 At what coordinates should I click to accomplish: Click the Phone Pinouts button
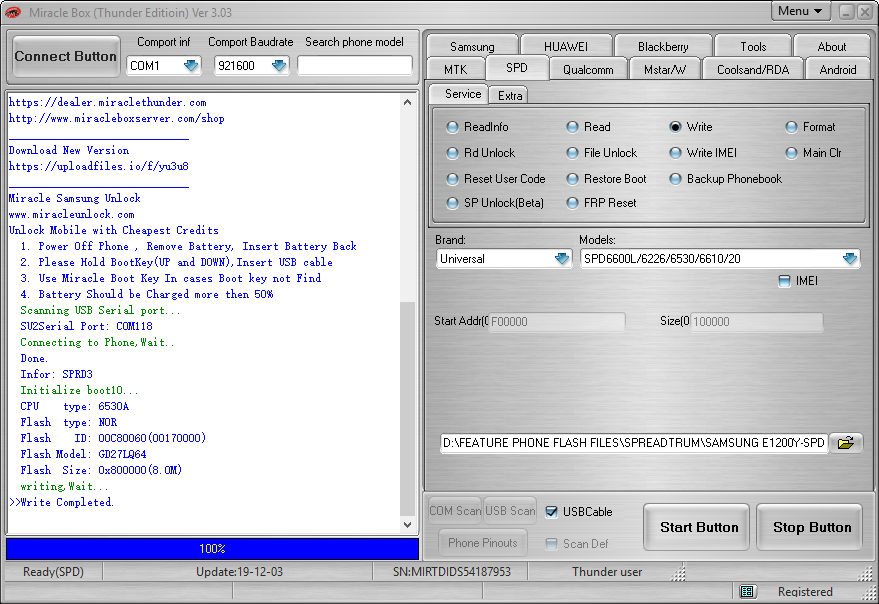pos(482,543)
